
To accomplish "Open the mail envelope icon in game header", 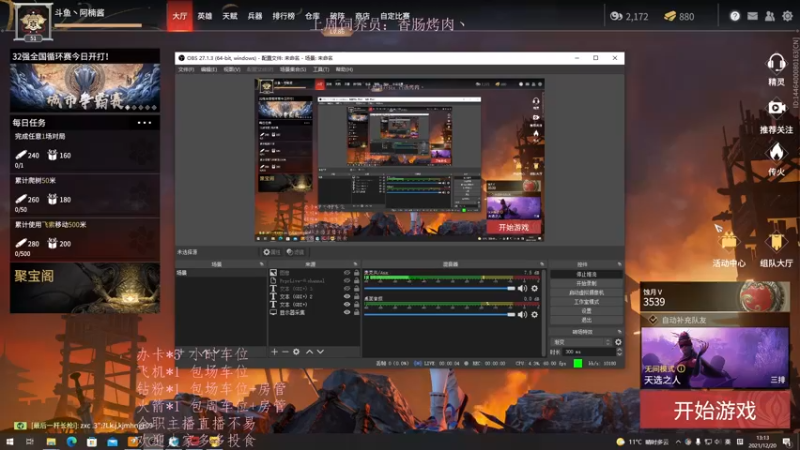I will [752, 16].
